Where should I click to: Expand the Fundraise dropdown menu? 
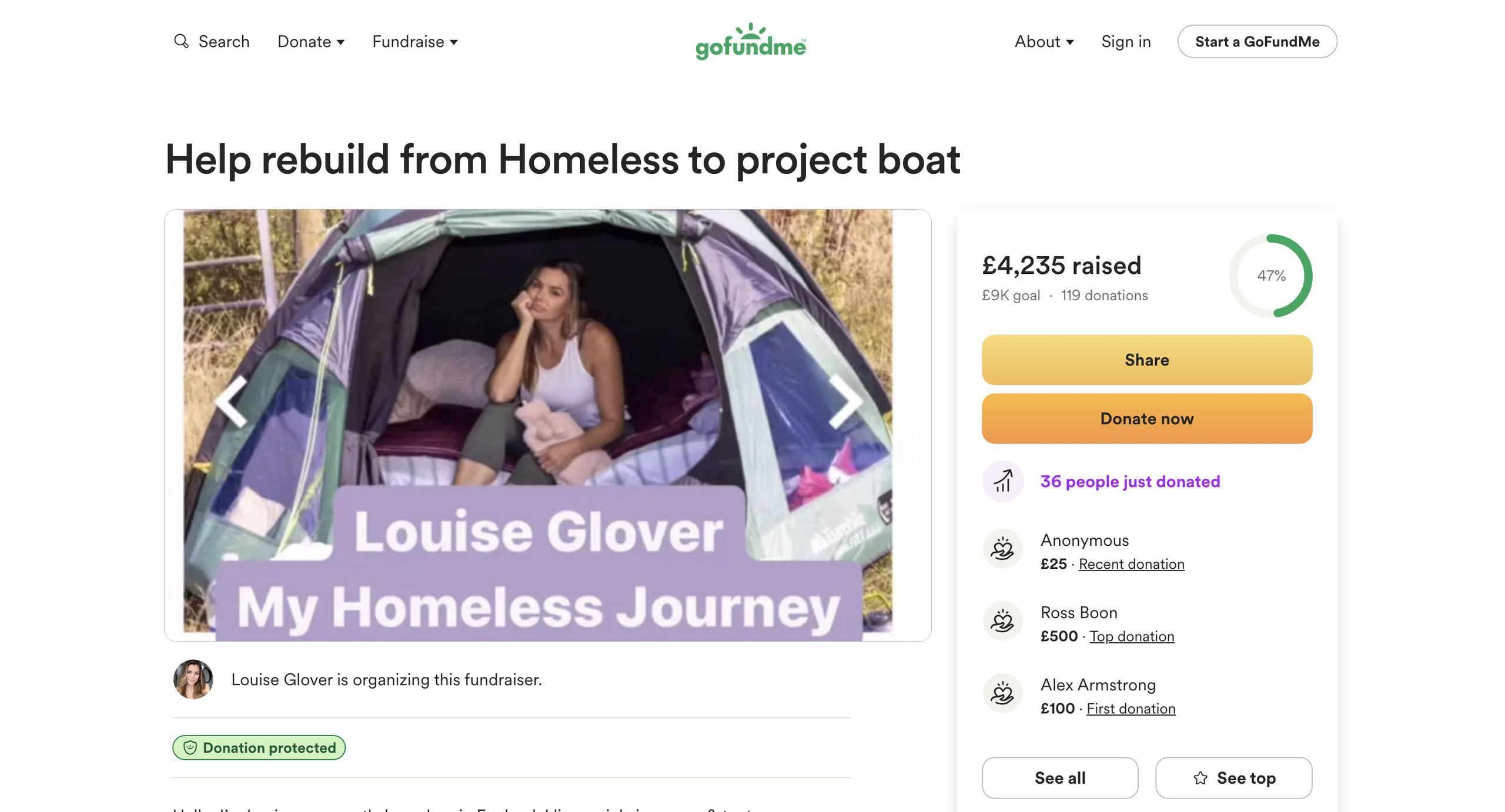point(414,42)
